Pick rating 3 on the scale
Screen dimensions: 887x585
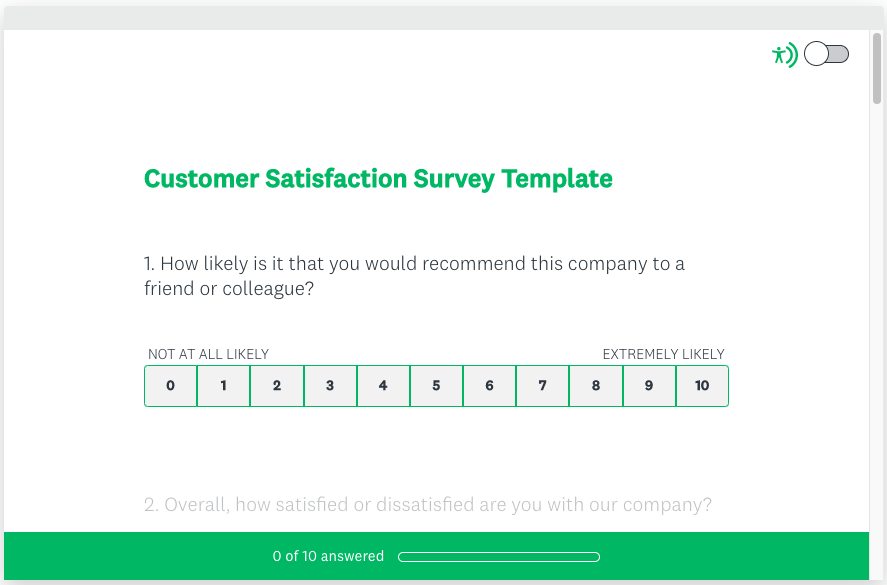tap(330, 386)
